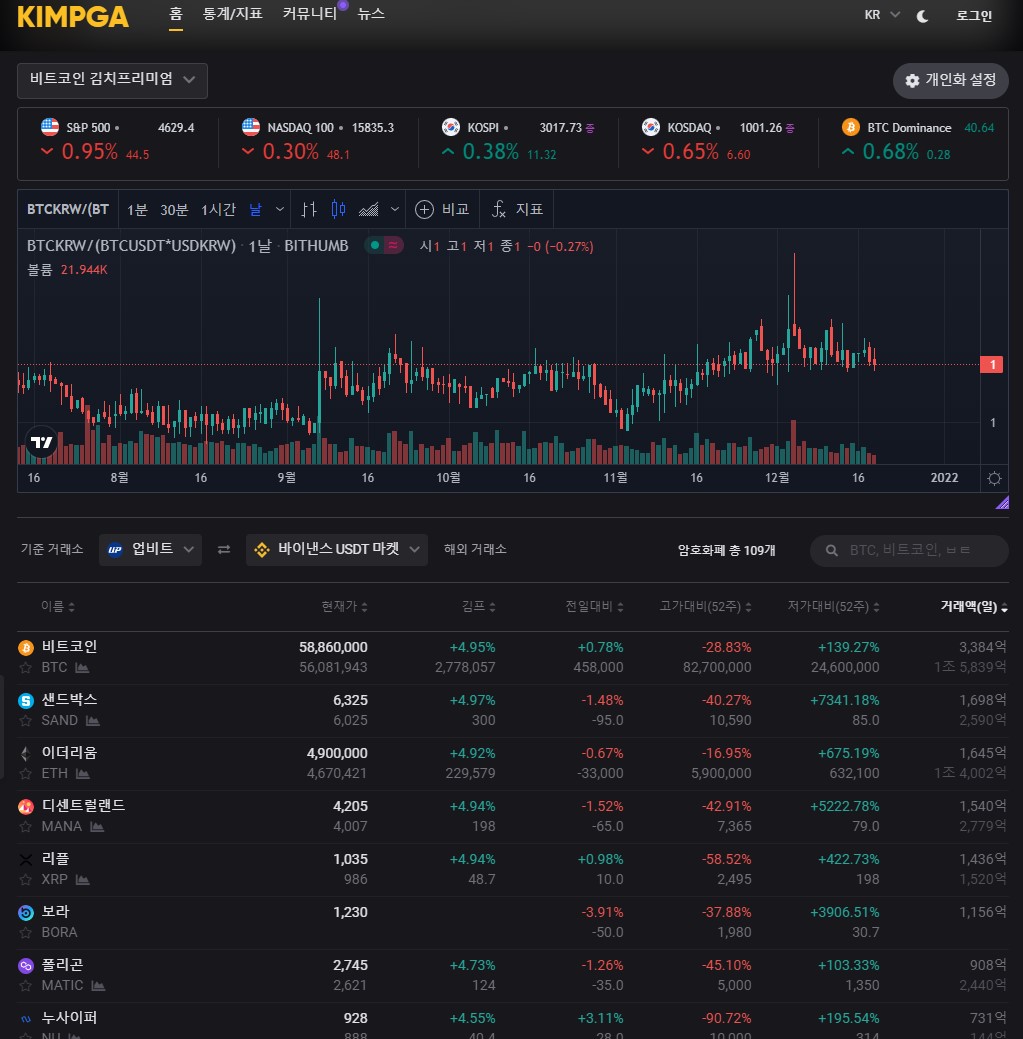Click the chart resize corner handle
1023x1039 pixels.
coord(1002,502)
